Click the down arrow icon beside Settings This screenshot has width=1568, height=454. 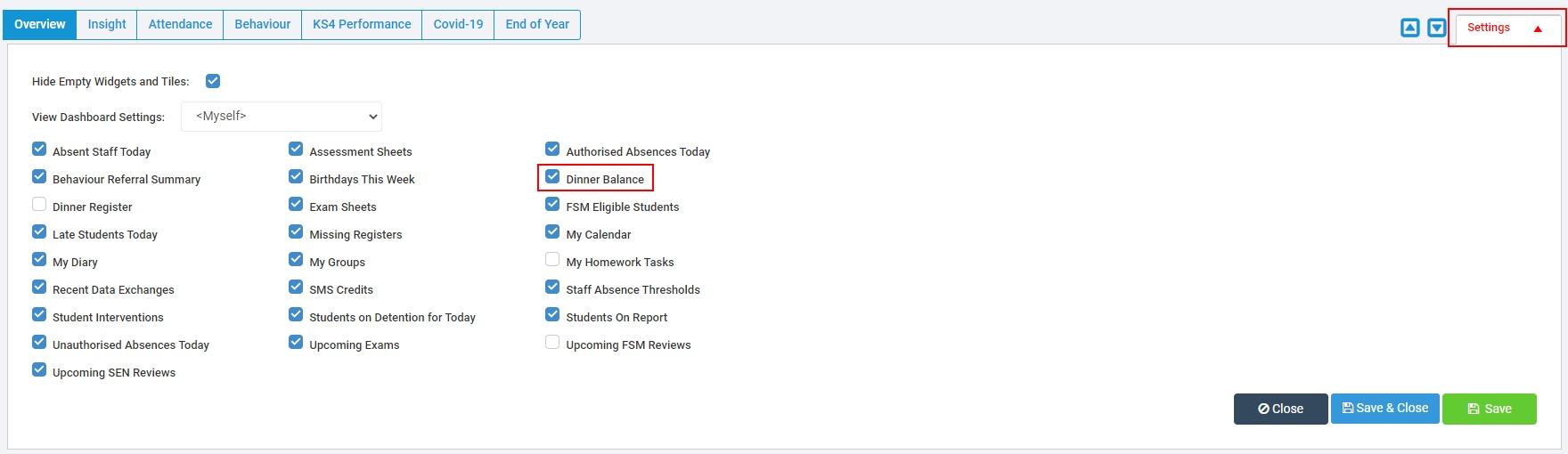(1436, 28)
